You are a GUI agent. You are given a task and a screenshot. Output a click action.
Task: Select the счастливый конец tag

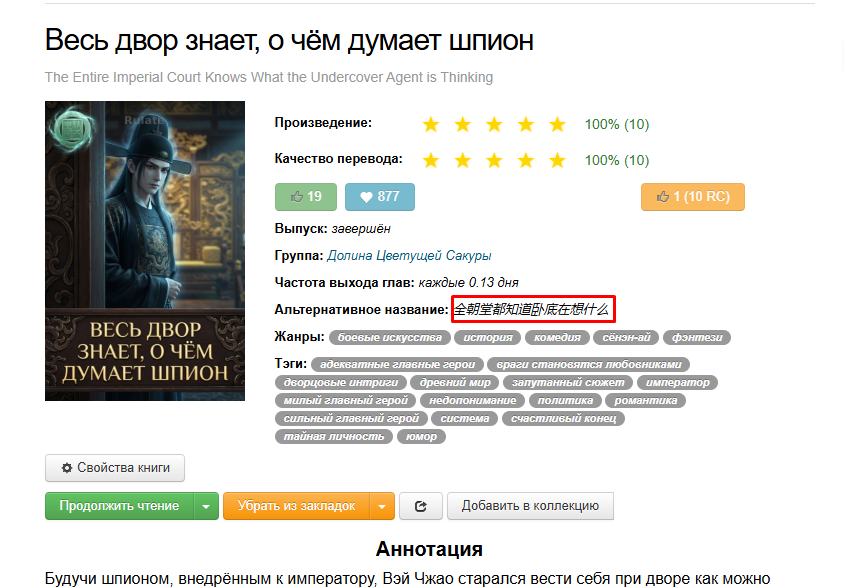564,418
